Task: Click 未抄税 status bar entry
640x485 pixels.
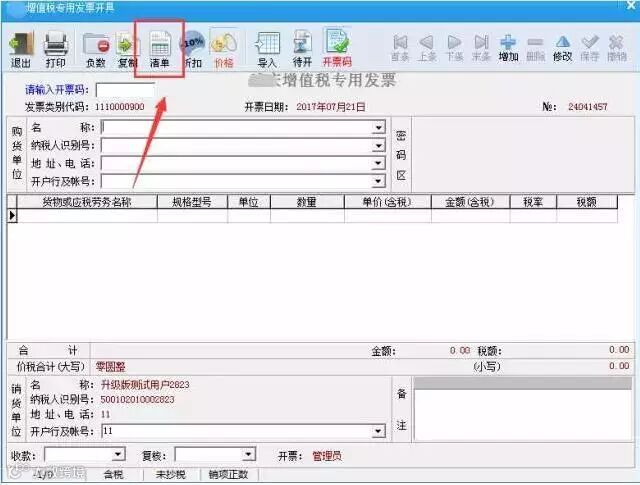Action: pos(171,474)
